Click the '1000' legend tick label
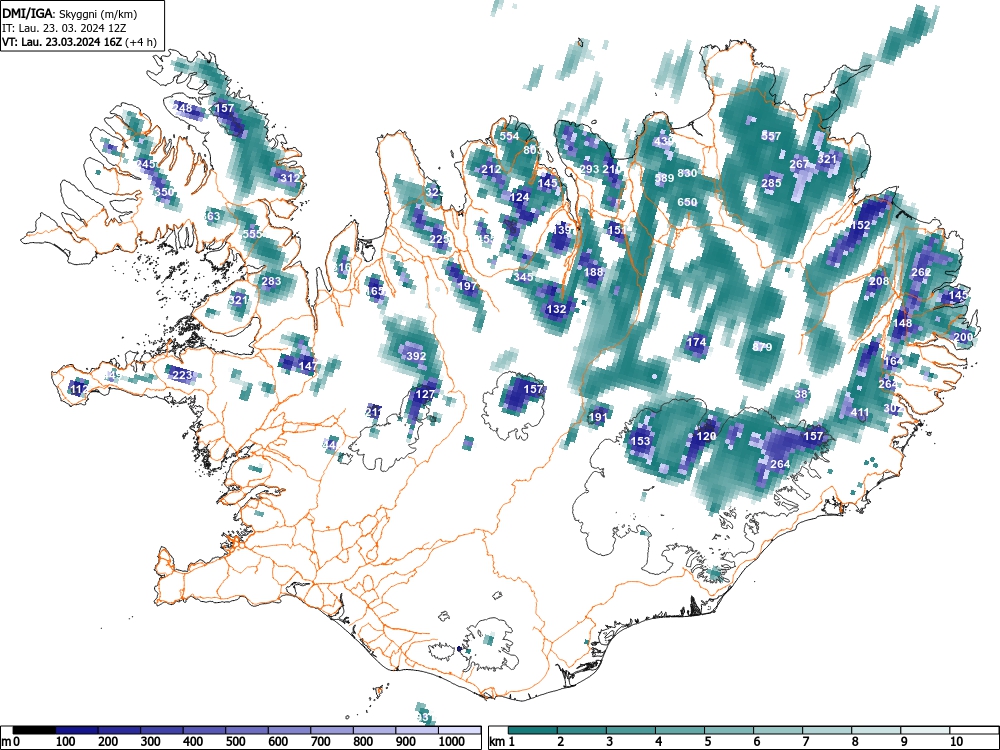The height and width of the screenshot is (750, 1000). pyautogui.click(x=452, y=742)
